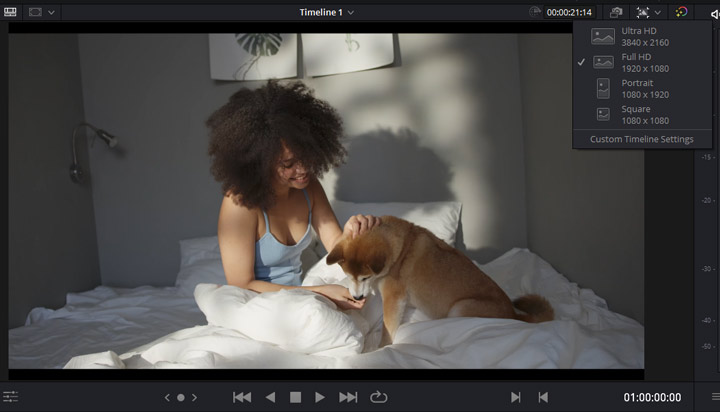Go to next edit with right chevron
The image size is (720, 412).
(x=194, y=397)
